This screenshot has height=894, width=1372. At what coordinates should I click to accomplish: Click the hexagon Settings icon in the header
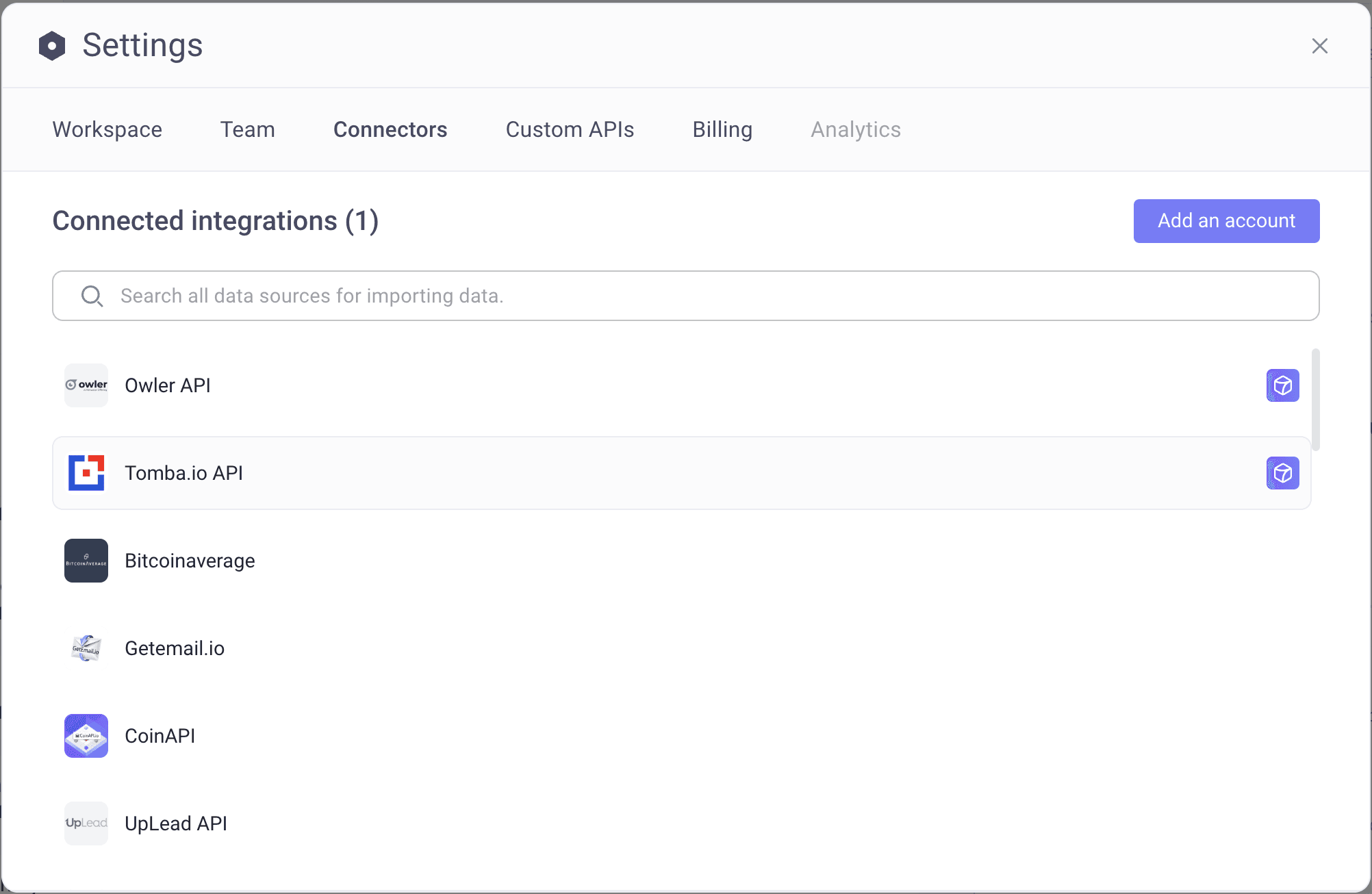point(52,45)
